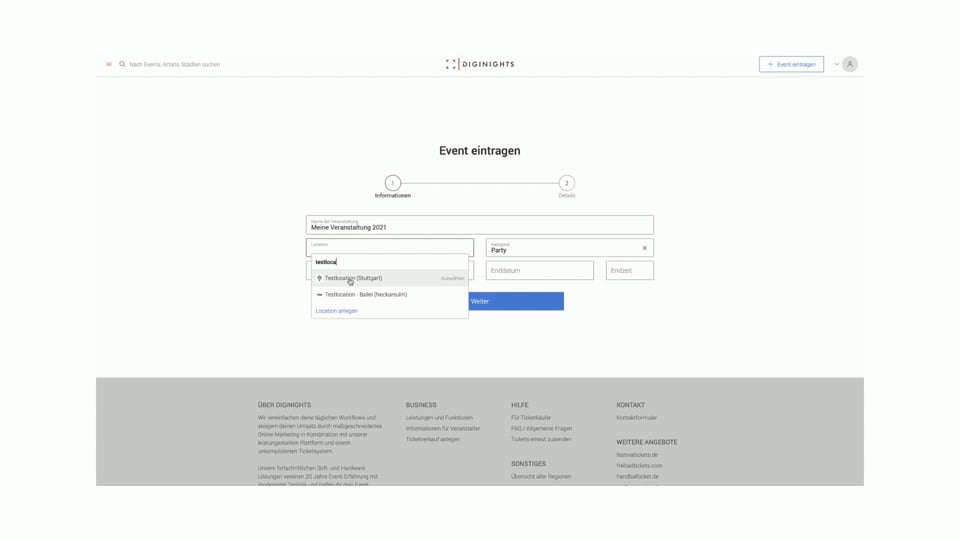This screenshot has height=540, width=960.
Task: Click the DIGINIGHTS logo
Action: tap(480, 64)
